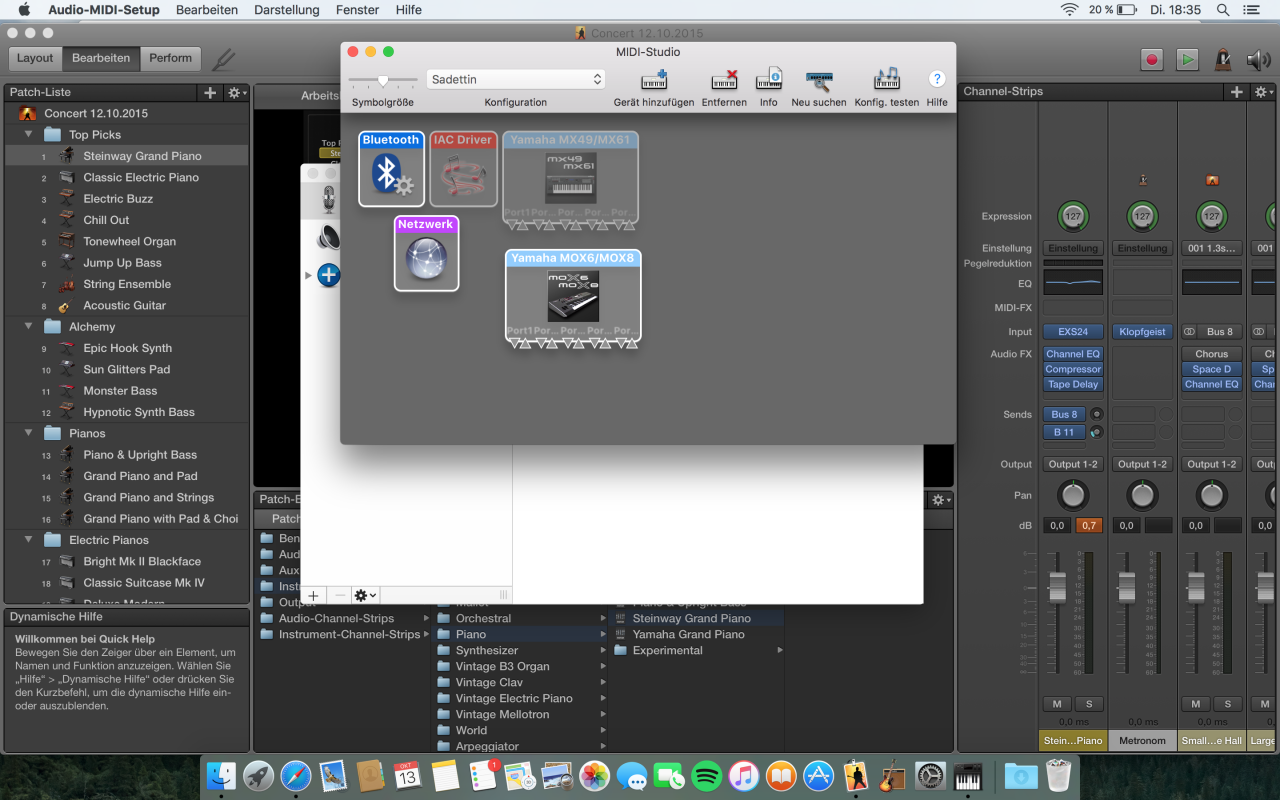
Task: Click the Expression knob of Metronom strip
Action: (1142, 215)
